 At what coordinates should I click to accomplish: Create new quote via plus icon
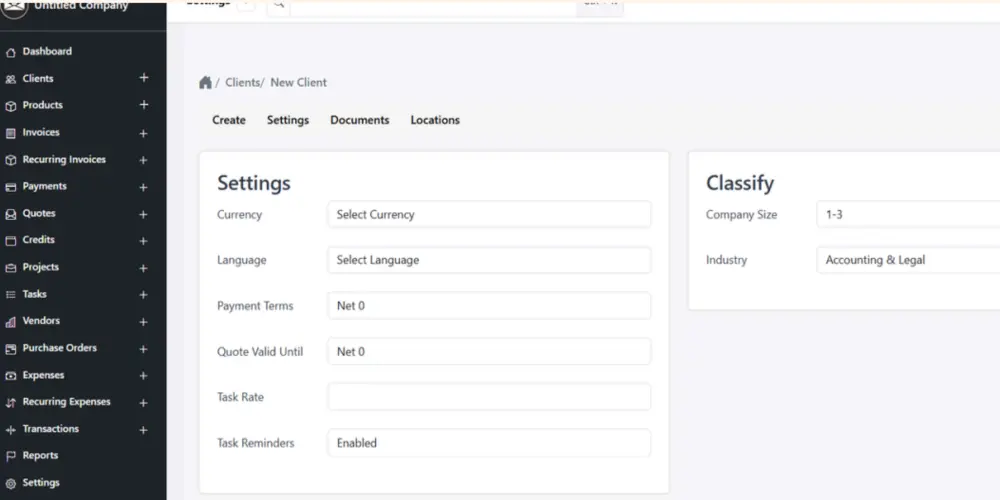[143, 214]
